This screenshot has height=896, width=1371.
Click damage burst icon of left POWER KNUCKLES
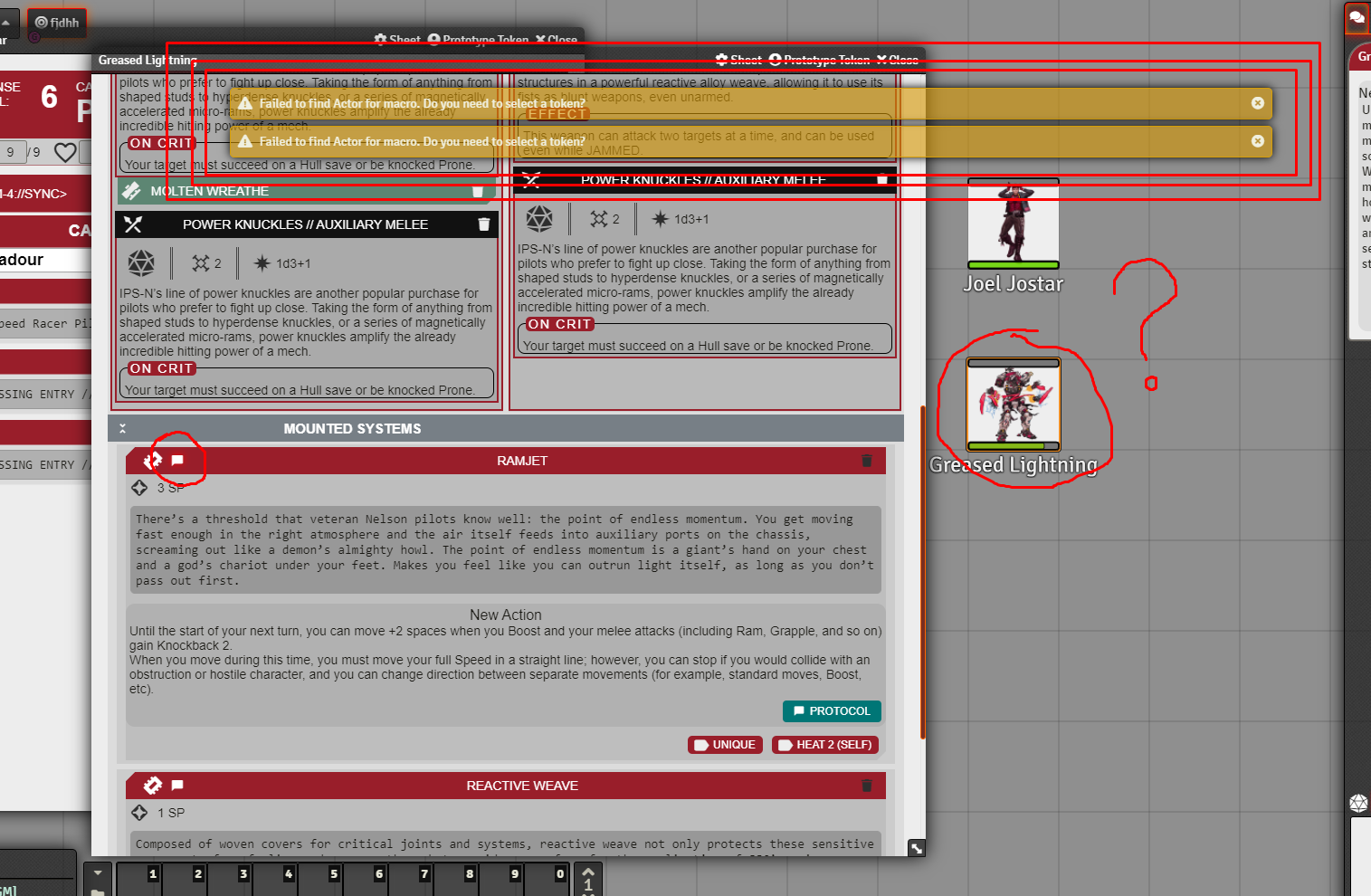tap(262, 263)
